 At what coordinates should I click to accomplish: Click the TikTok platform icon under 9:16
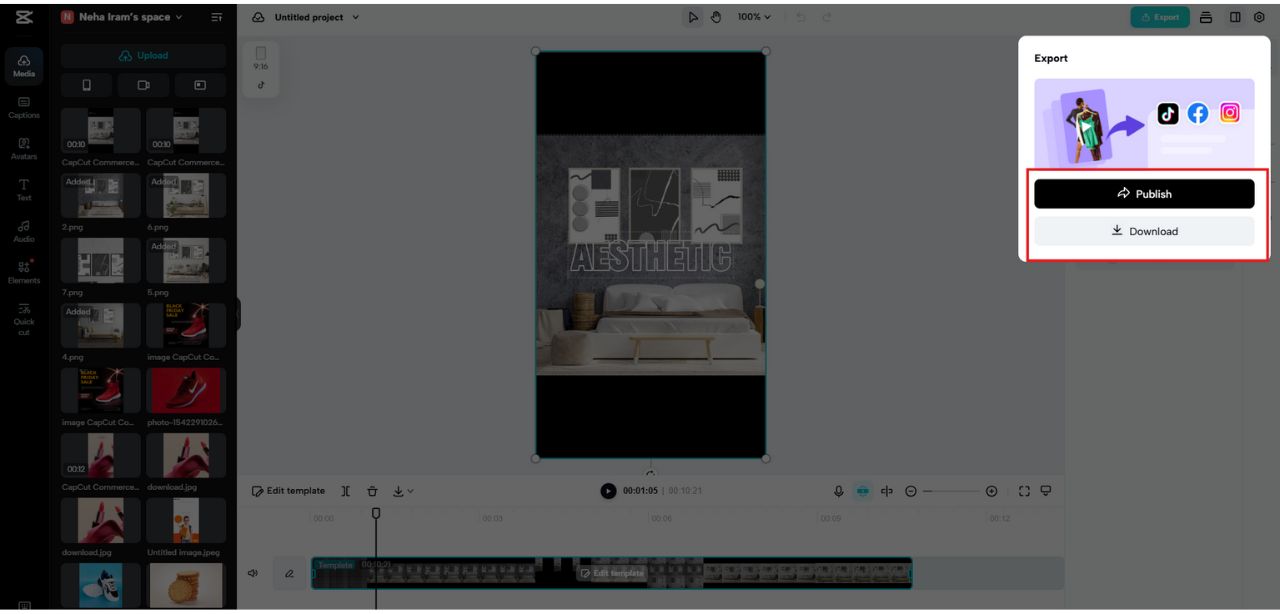[261, 85]
